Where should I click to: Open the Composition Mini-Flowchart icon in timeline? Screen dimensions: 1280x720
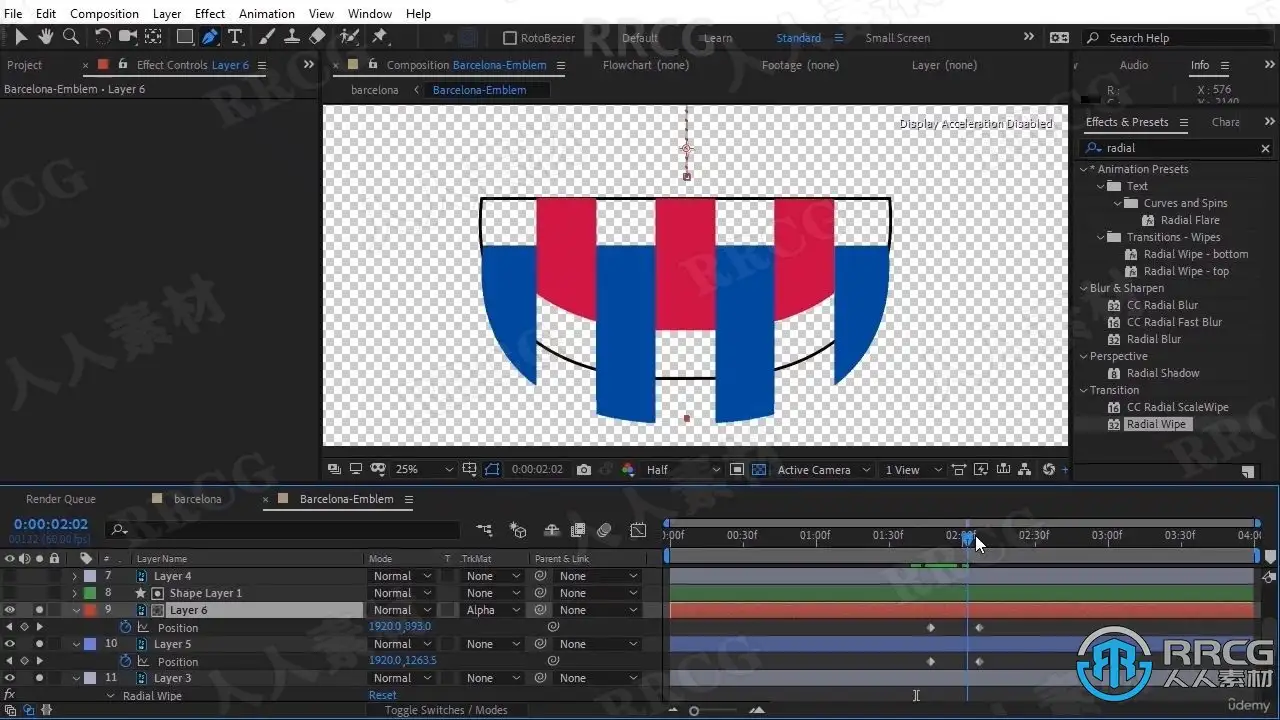[485, 530]
